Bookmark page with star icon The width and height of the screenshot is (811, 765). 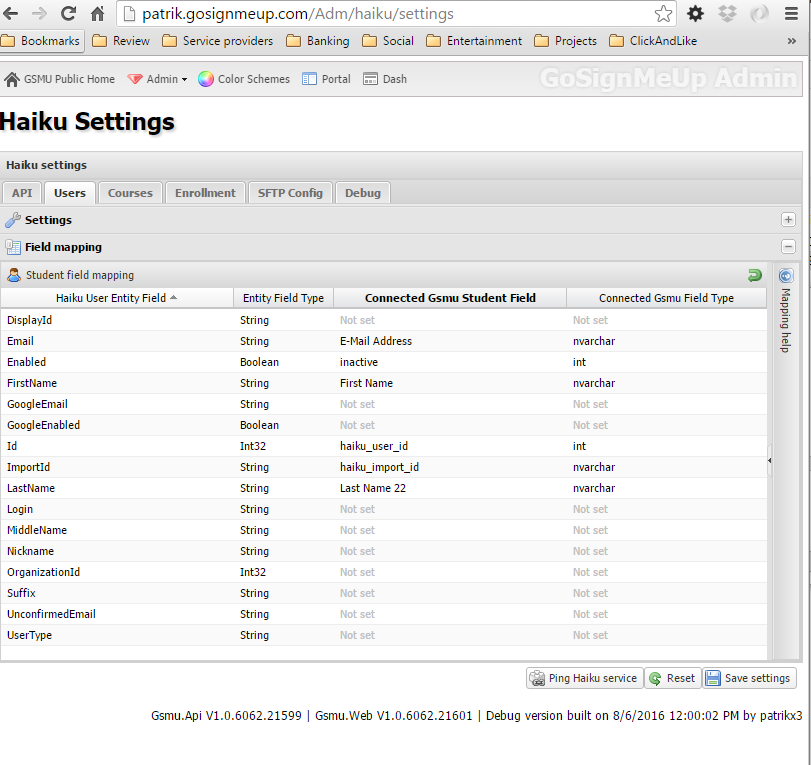pos(663,14)
